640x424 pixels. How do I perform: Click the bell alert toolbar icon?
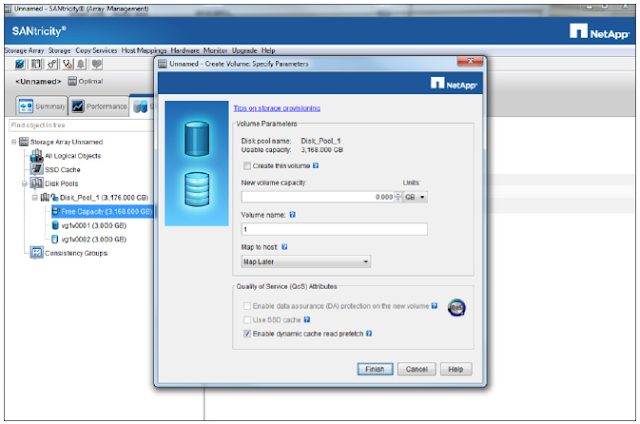click(x=81, y=64)
